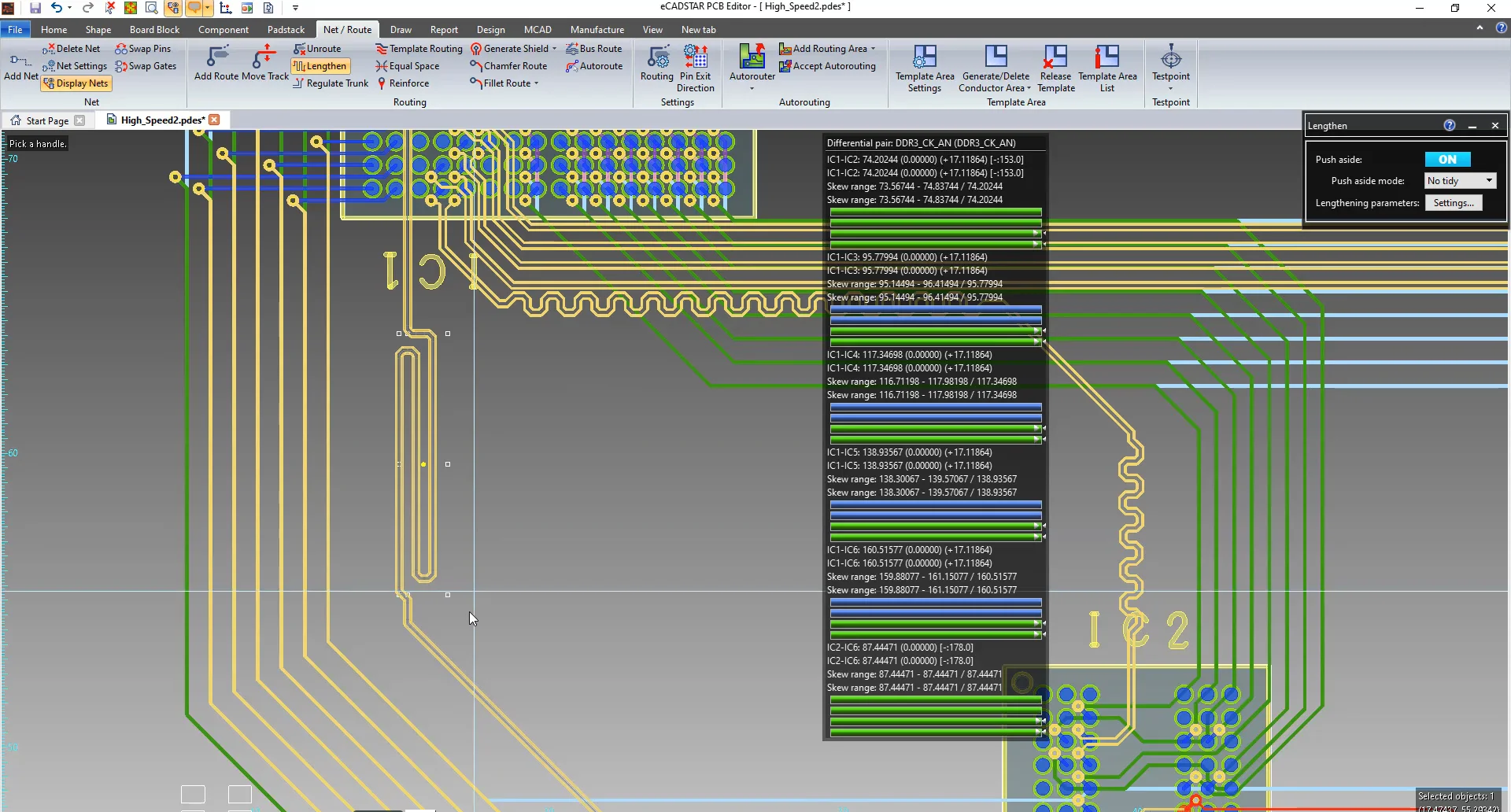1511x812 pixels.
Task: Select the Move Track tool
Action: click(x=265, y=63)
